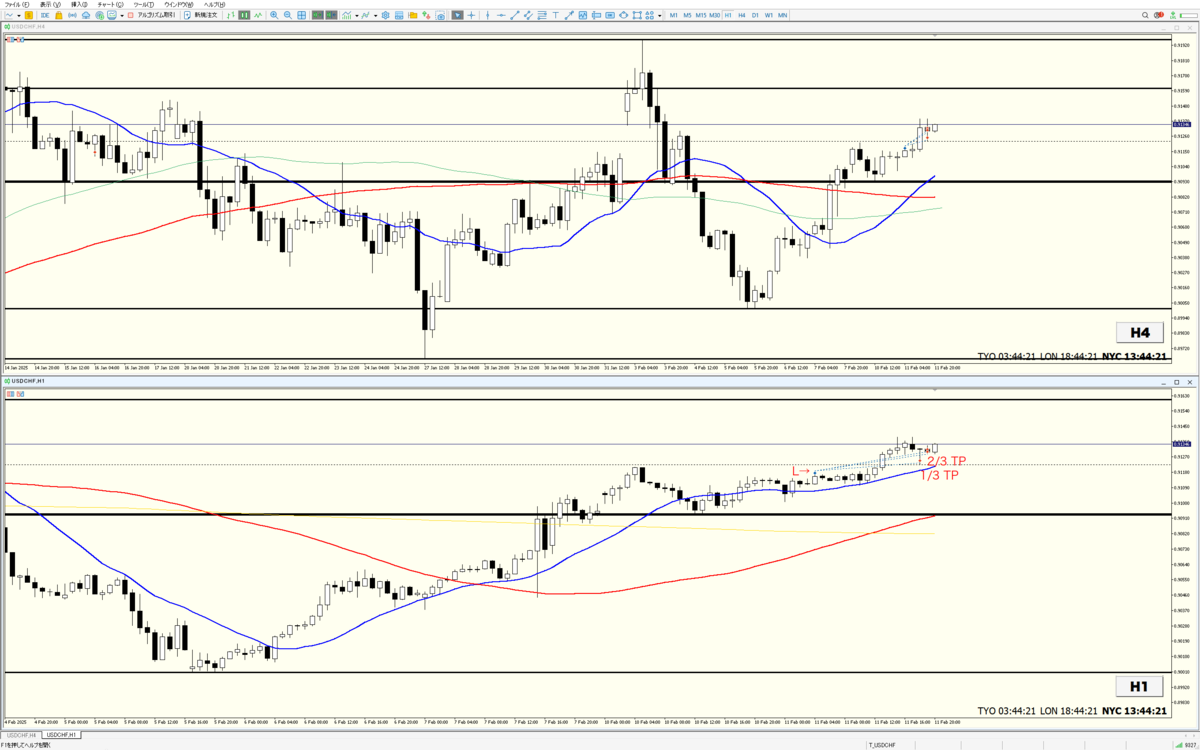Open the ツール (Tools) menu
The image size is (1200, 750).
[143, 5]
